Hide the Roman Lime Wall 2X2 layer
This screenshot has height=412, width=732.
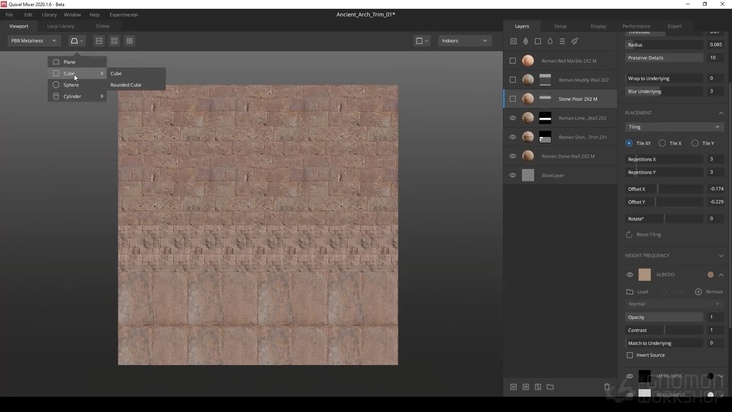coord(513,118)
